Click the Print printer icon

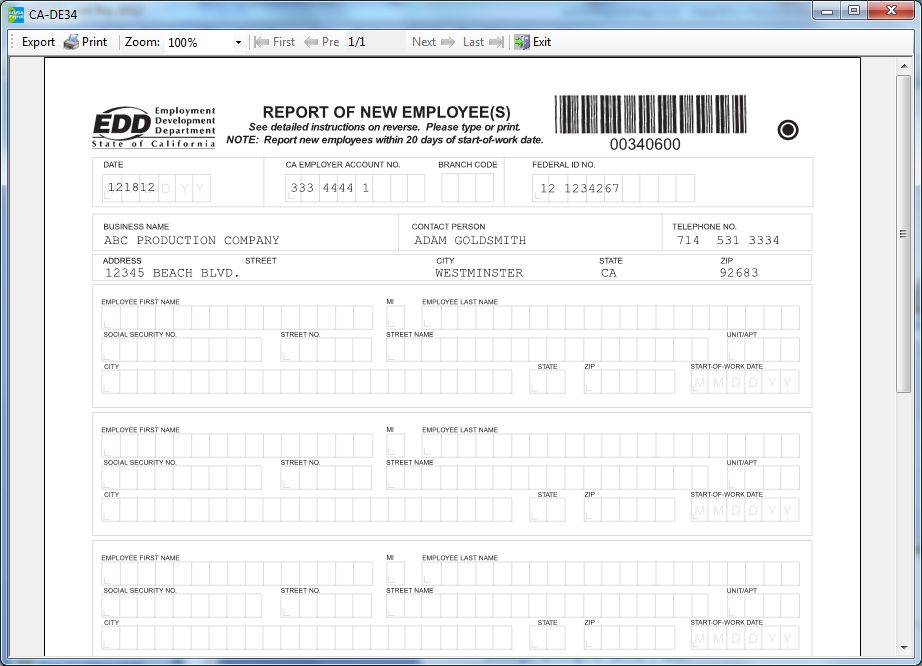[71, 42]
